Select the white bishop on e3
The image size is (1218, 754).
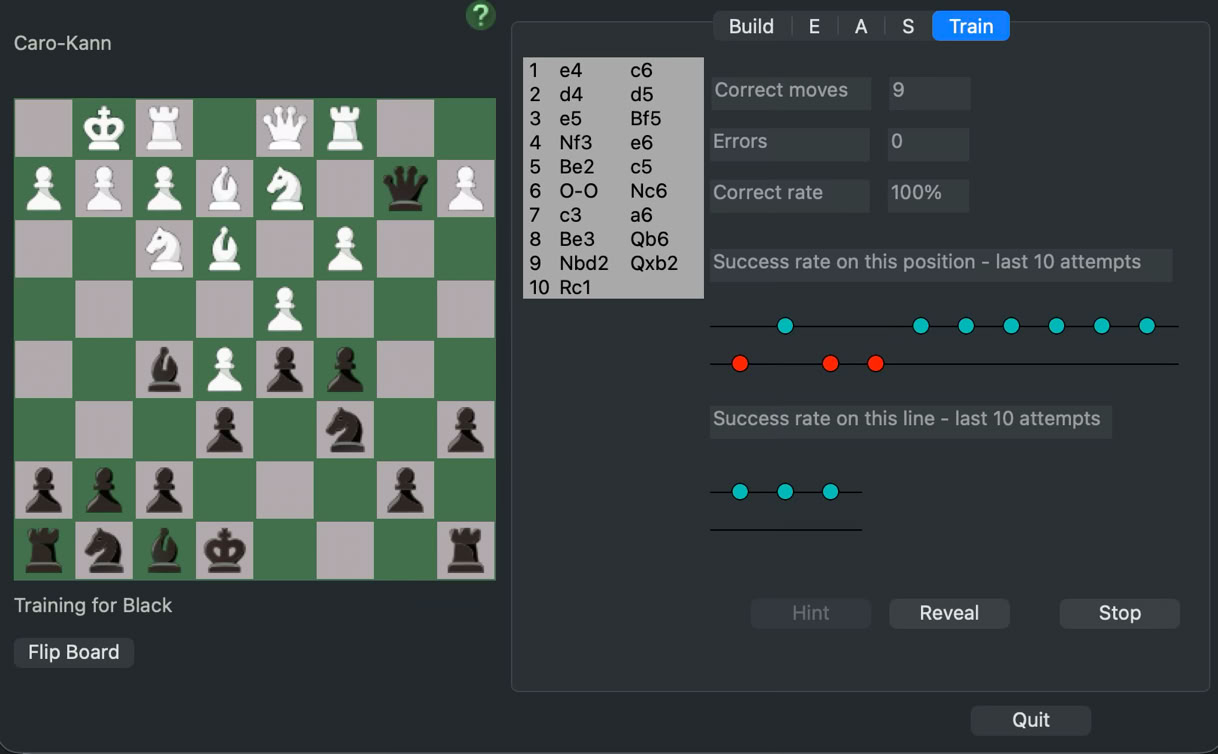pos(224,249)
